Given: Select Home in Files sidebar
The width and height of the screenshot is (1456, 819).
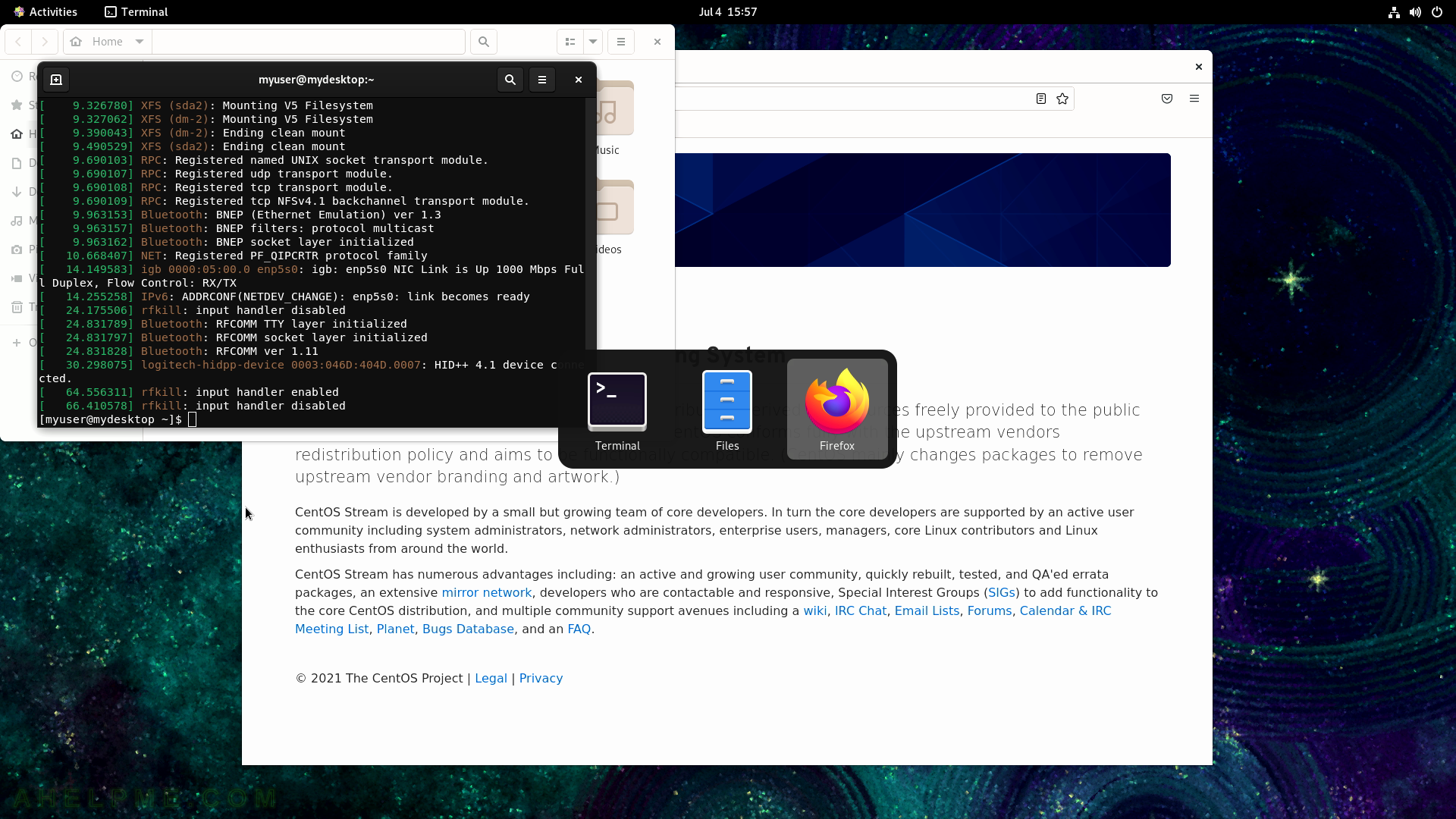Looking at the screenshot, I should pyautogui.click(x=23, y=134).
